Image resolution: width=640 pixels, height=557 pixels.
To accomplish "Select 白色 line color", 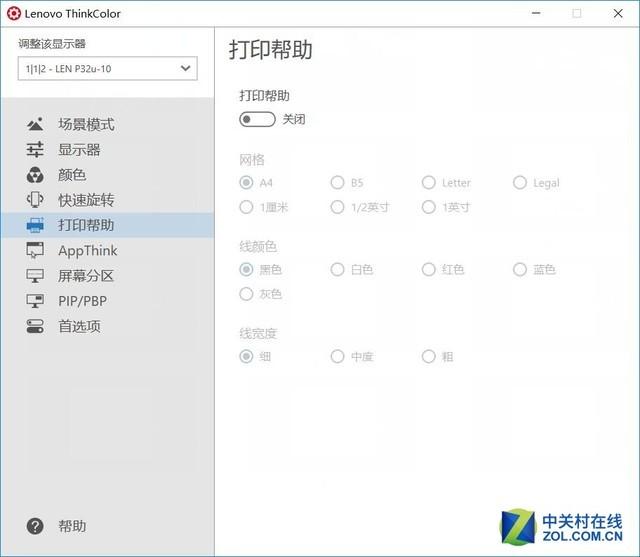I will pos(338,269).
